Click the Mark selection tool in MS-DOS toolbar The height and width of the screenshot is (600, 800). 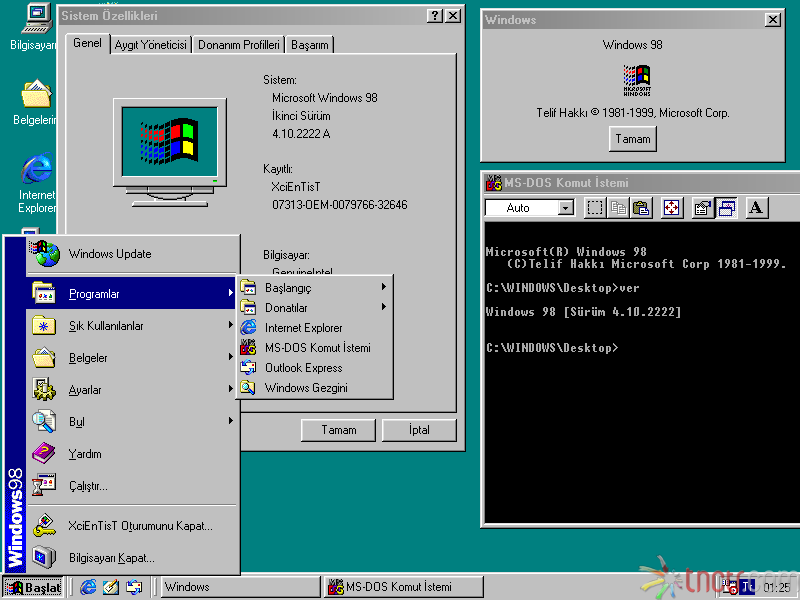(x=595, y=208)
